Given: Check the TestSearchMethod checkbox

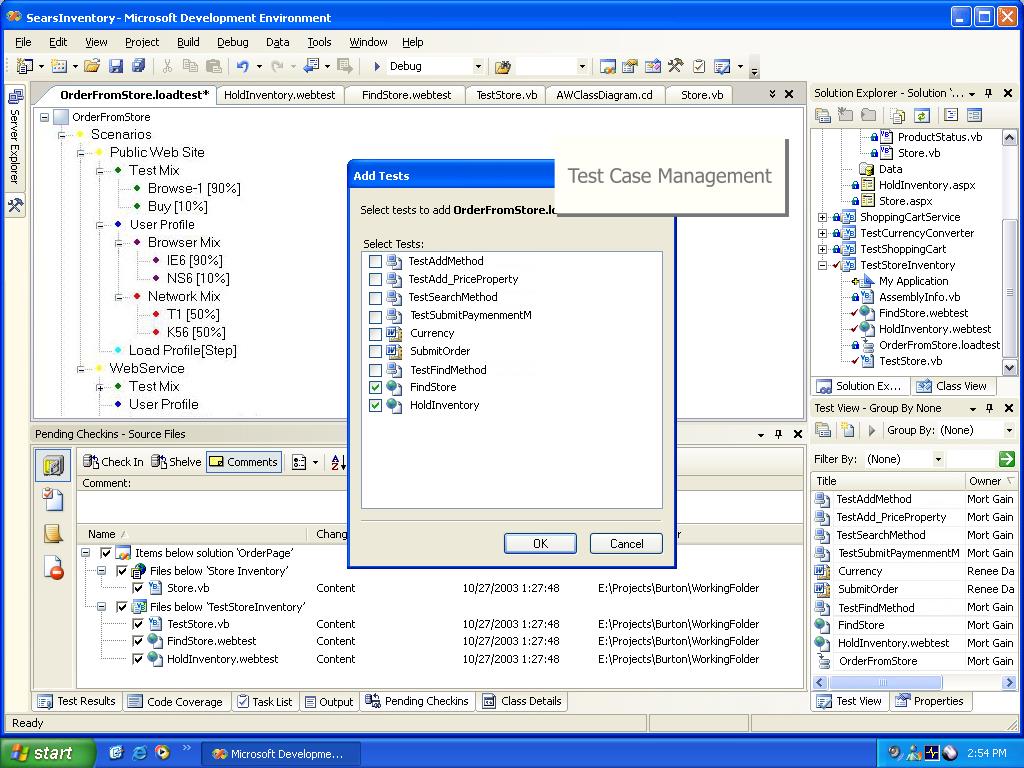Looking at the screenshot, I should coord(376,298).
